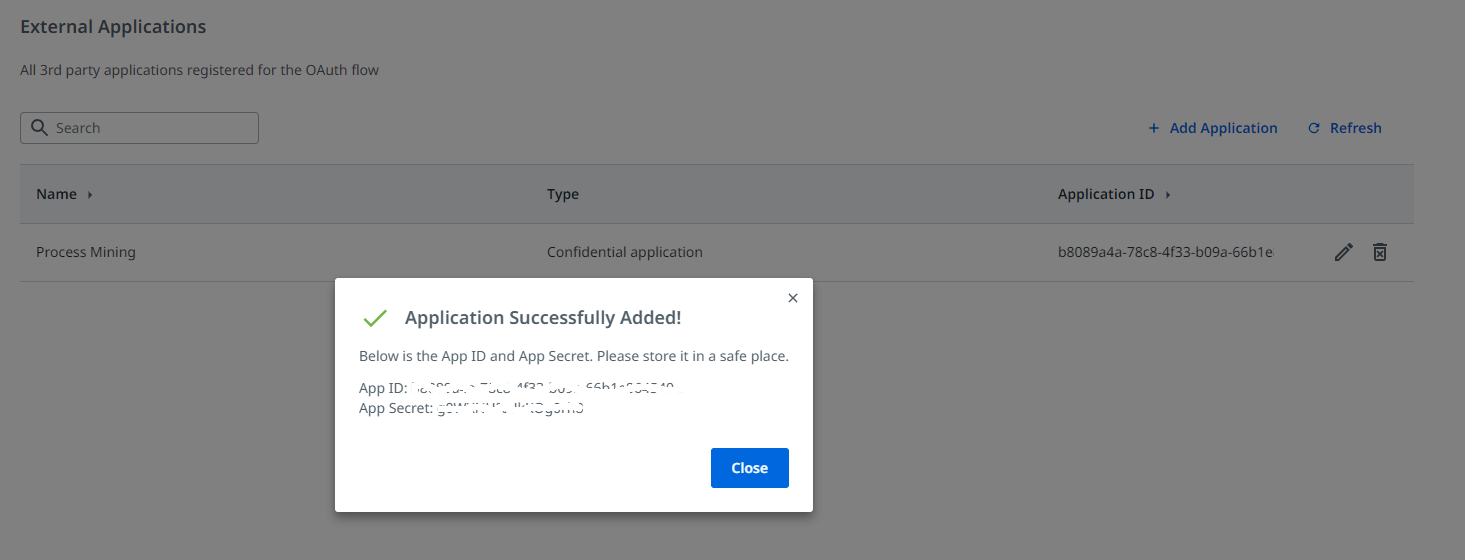Click the plus icon beside Add Application

click(1154, 128)
